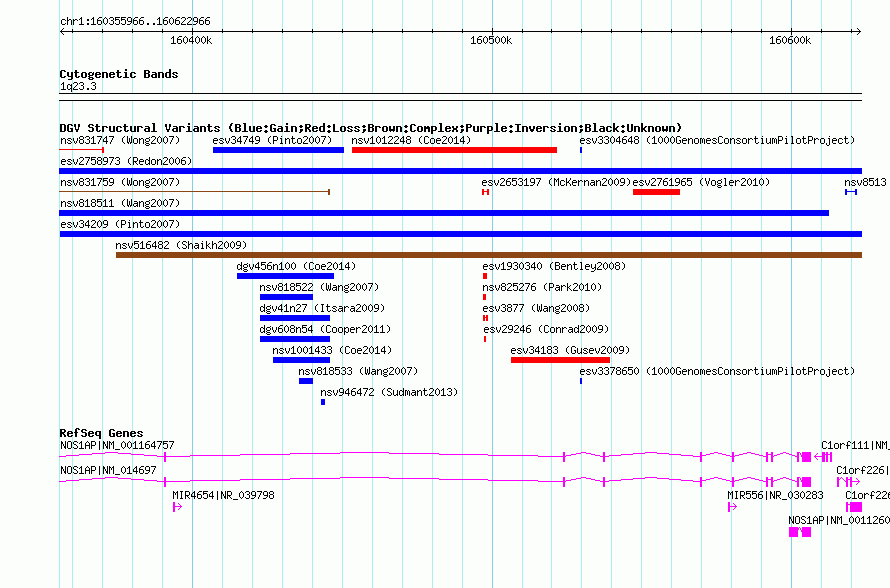890x588 pixels.
Task: Click the MIR556|NR_030283 gene label
Action: (775, 495)
